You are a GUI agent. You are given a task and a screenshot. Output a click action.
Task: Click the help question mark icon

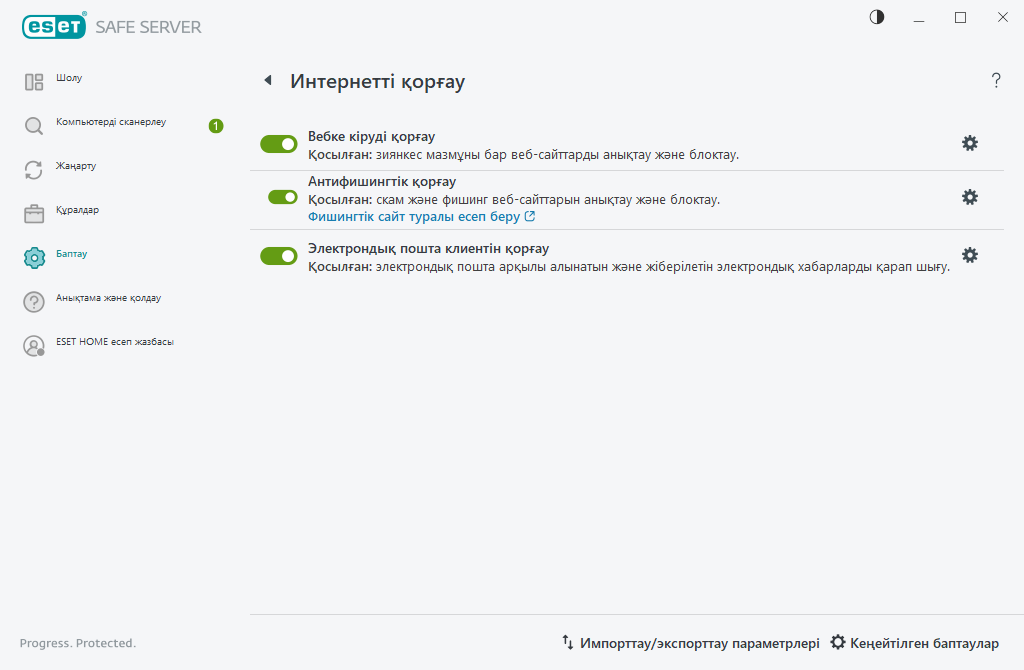click(995, 81)
